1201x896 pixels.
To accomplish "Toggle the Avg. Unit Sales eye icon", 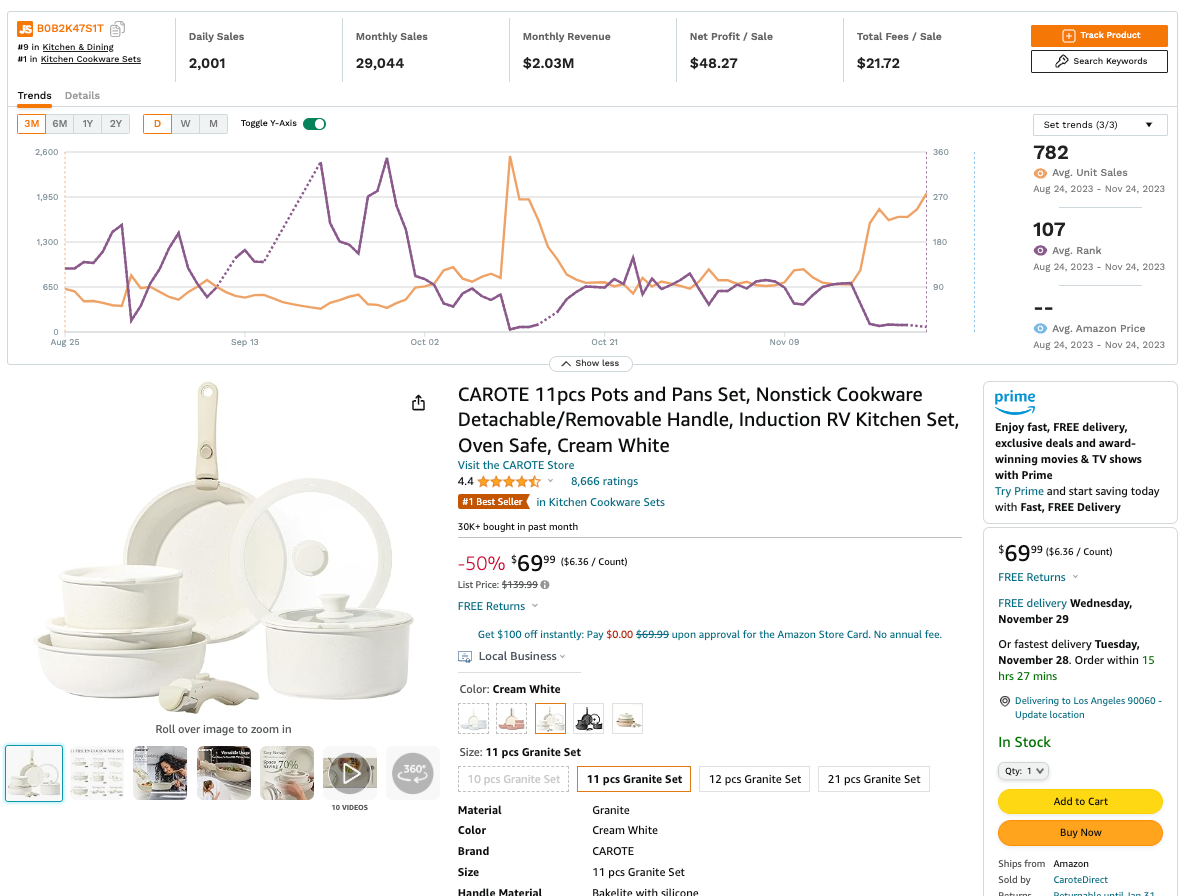I will tap(1040, 173).
